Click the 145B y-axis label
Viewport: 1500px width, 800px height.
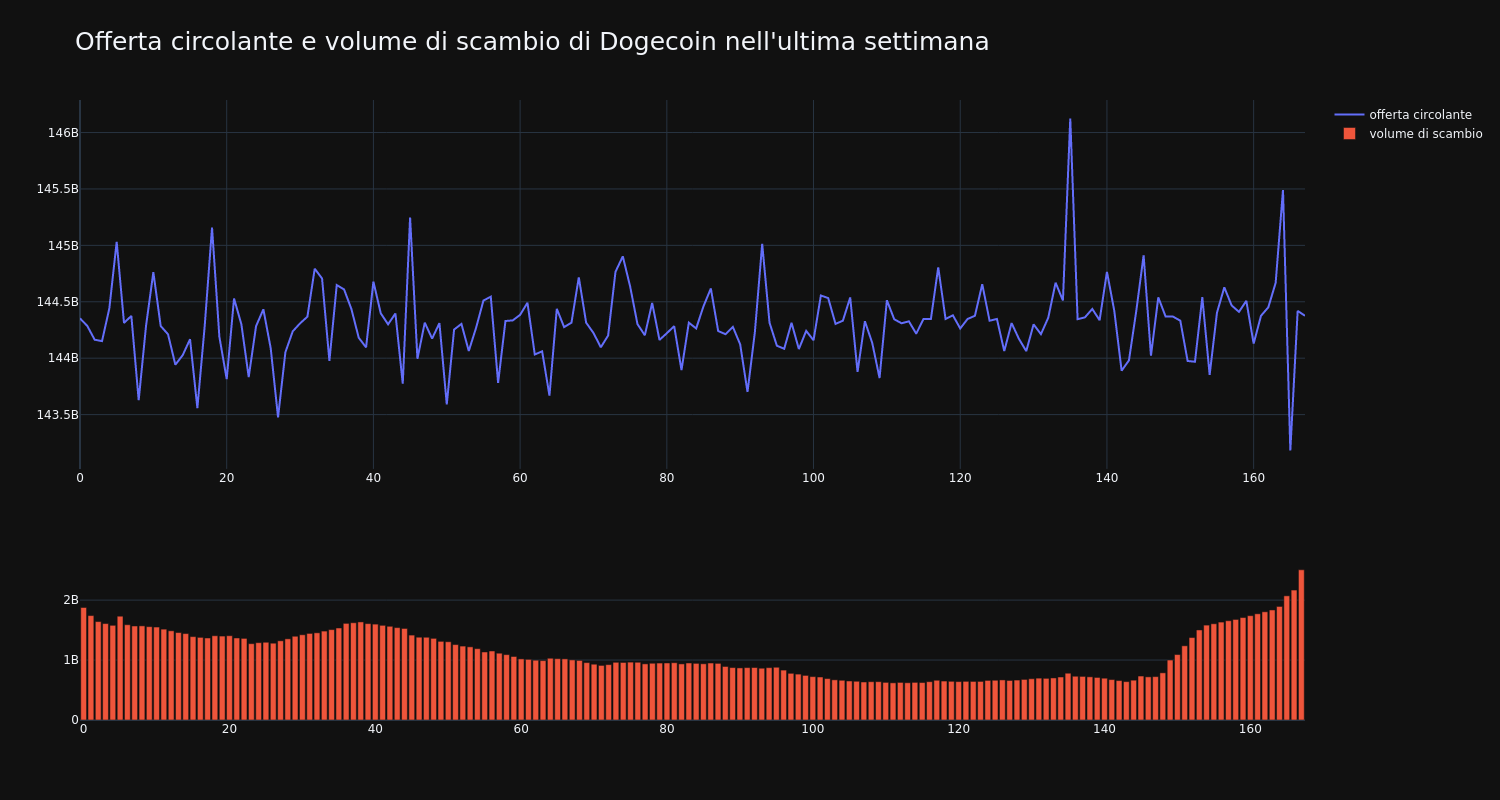coord(63,246)
